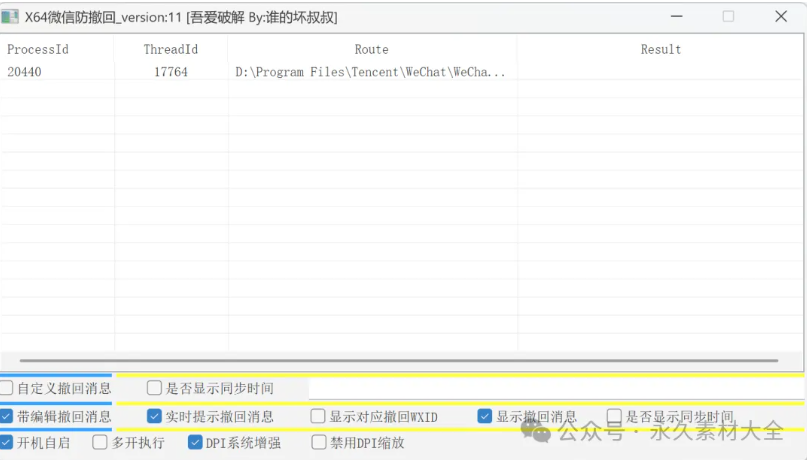Enable 多开执行 checkbox
Screen dimensions: 807x460
click(x=99, y=442)
